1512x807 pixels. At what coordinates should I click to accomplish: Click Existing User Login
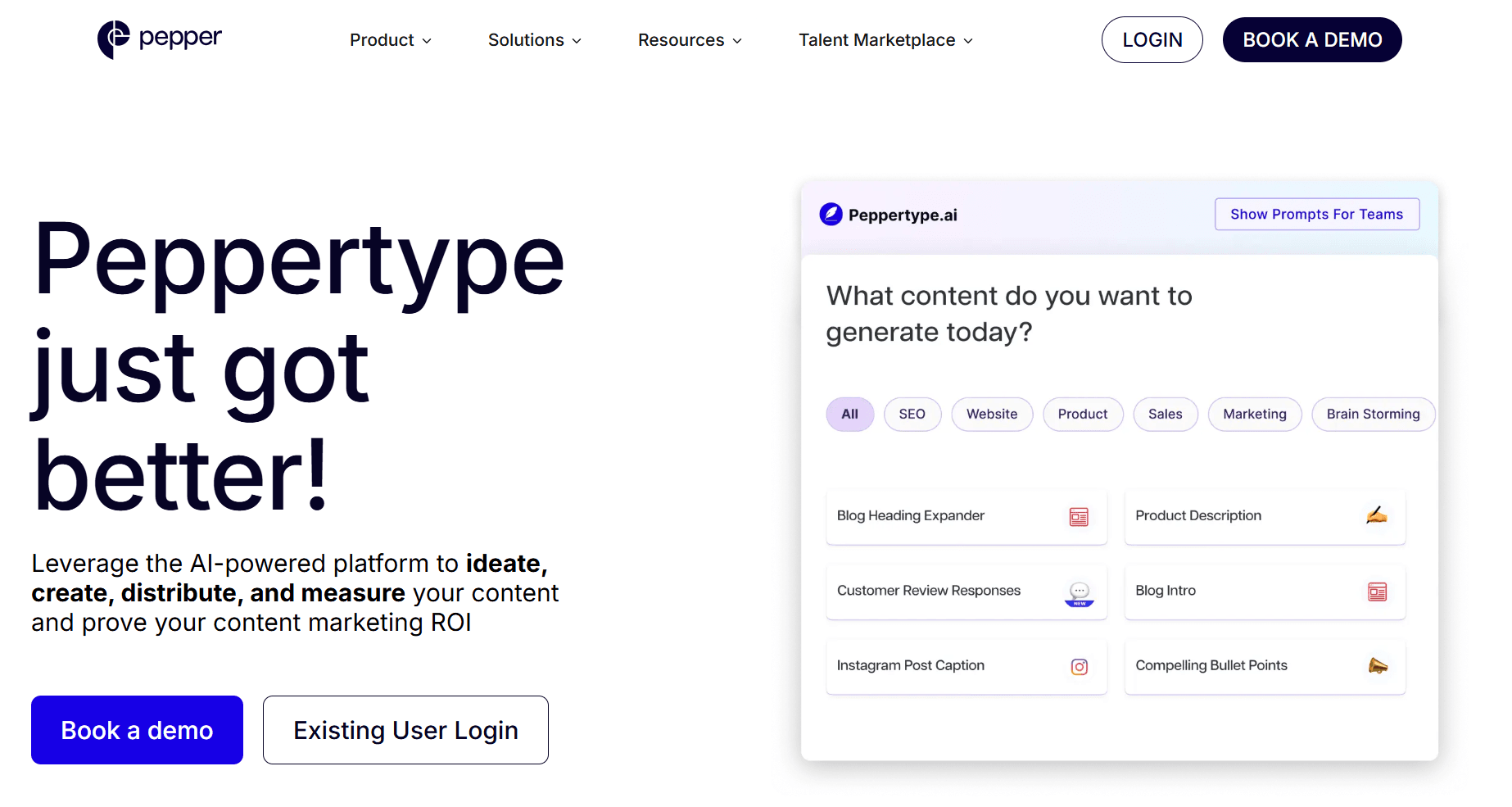pos(405,730)
